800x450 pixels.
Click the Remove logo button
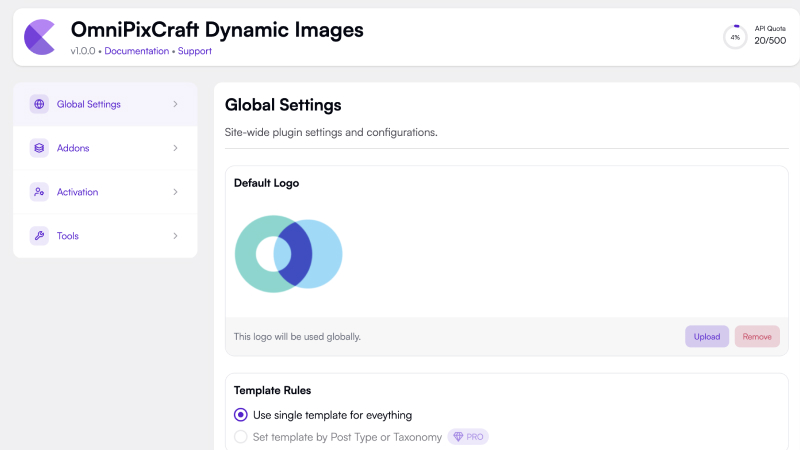pos(757,337)
